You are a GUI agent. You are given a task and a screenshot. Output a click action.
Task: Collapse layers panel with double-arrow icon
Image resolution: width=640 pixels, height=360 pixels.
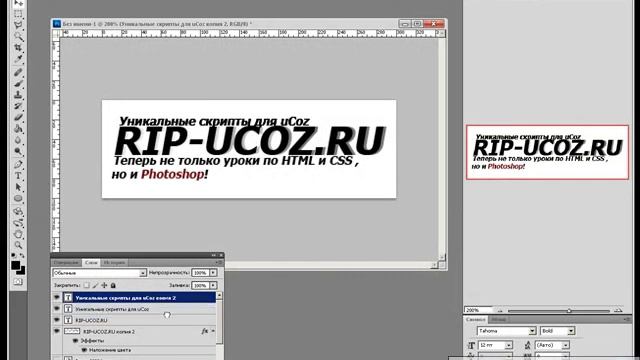pos(213,256)
